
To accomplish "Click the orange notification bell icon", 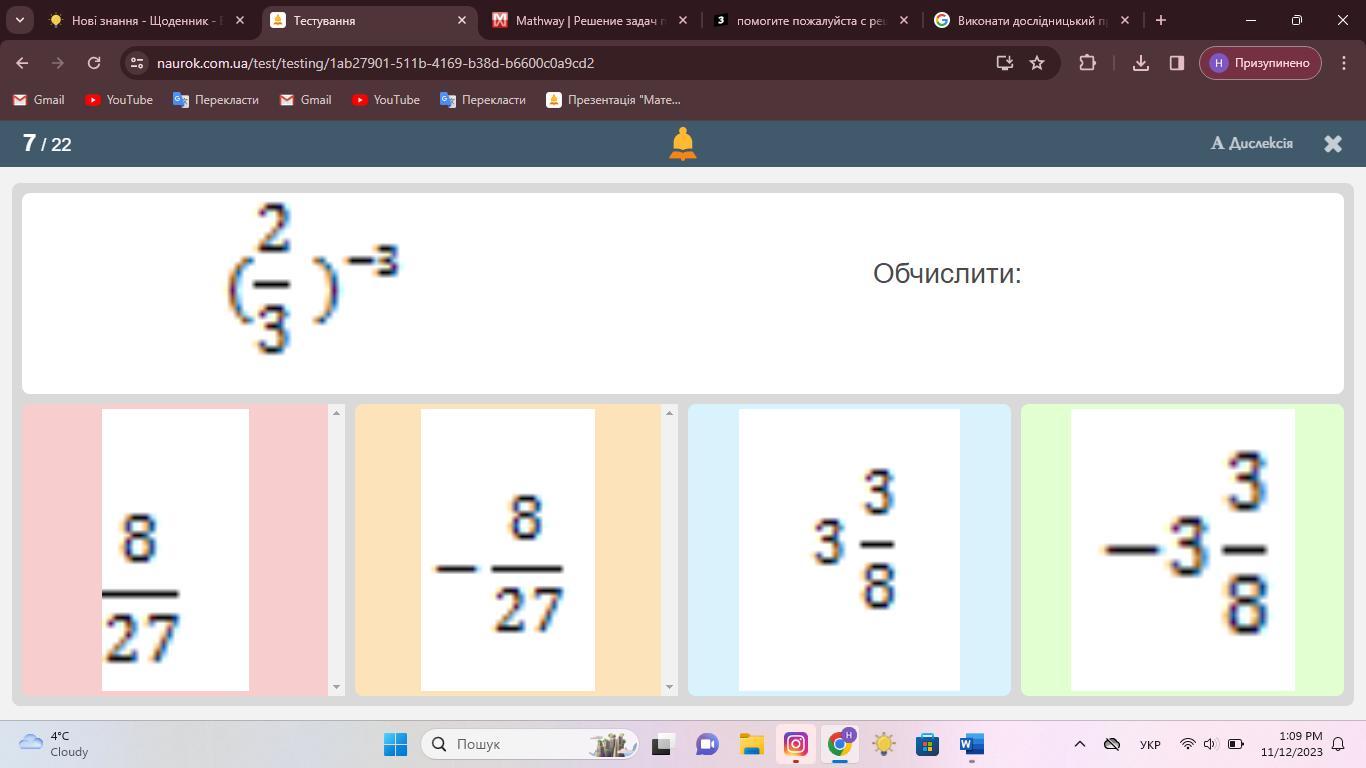I will 682,144.
